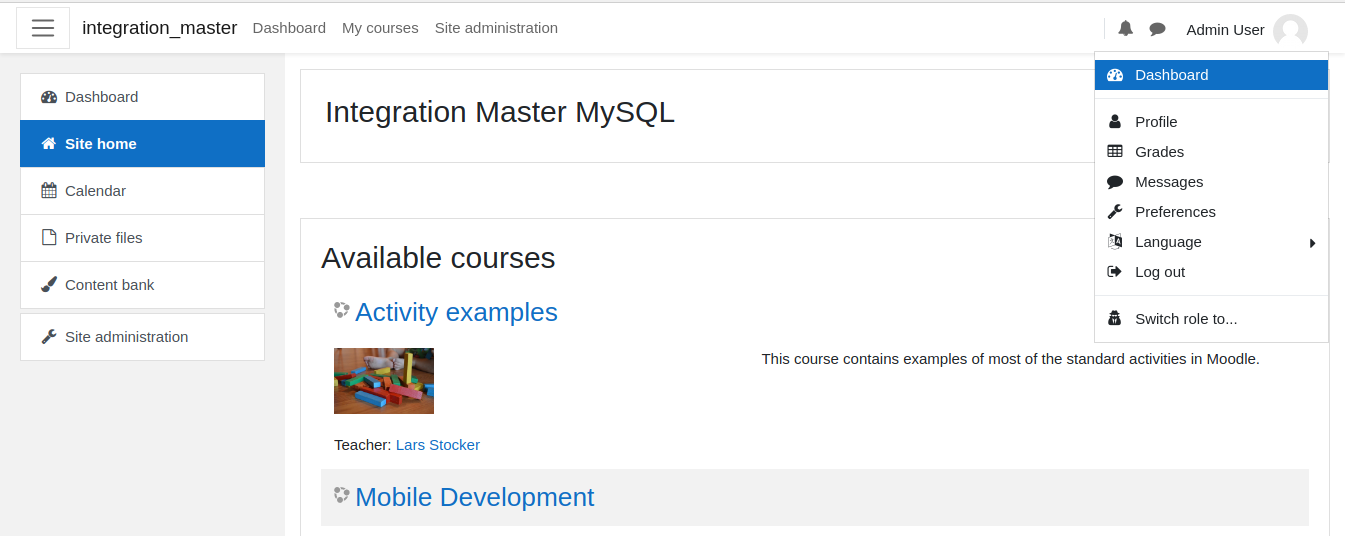Image resolution: width=1345 pixels, height=536 pixels.
Task: Open the Mobile Development course link
Action: click(474, 497)
